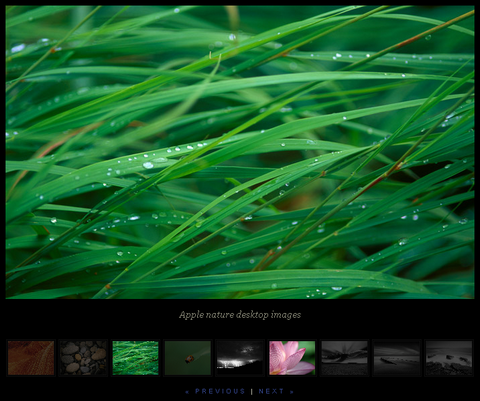
Task: Open the brown leaf texture thumbnail
Action: click(x=31, y=358)
